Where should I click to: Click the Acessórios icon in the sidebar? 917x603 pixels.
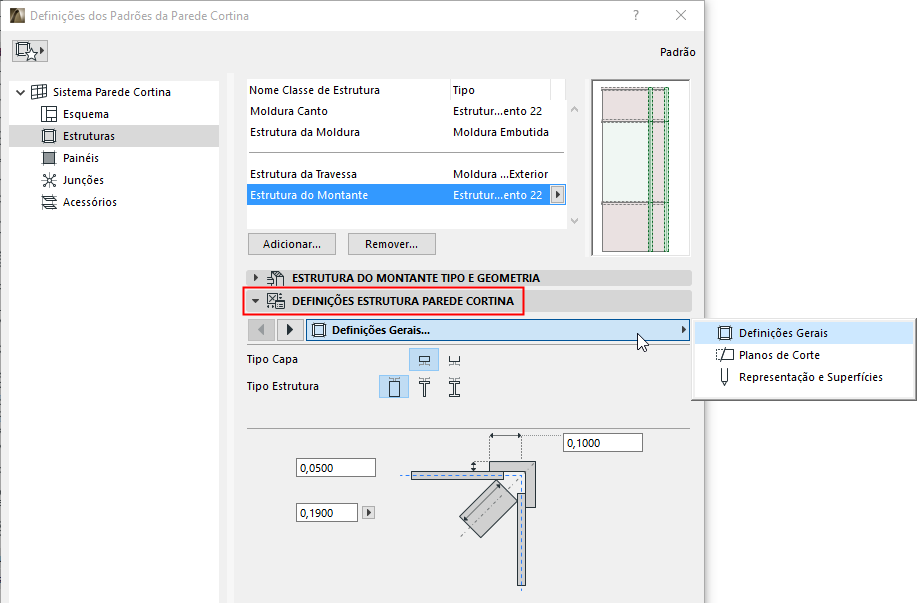[48, 202]
